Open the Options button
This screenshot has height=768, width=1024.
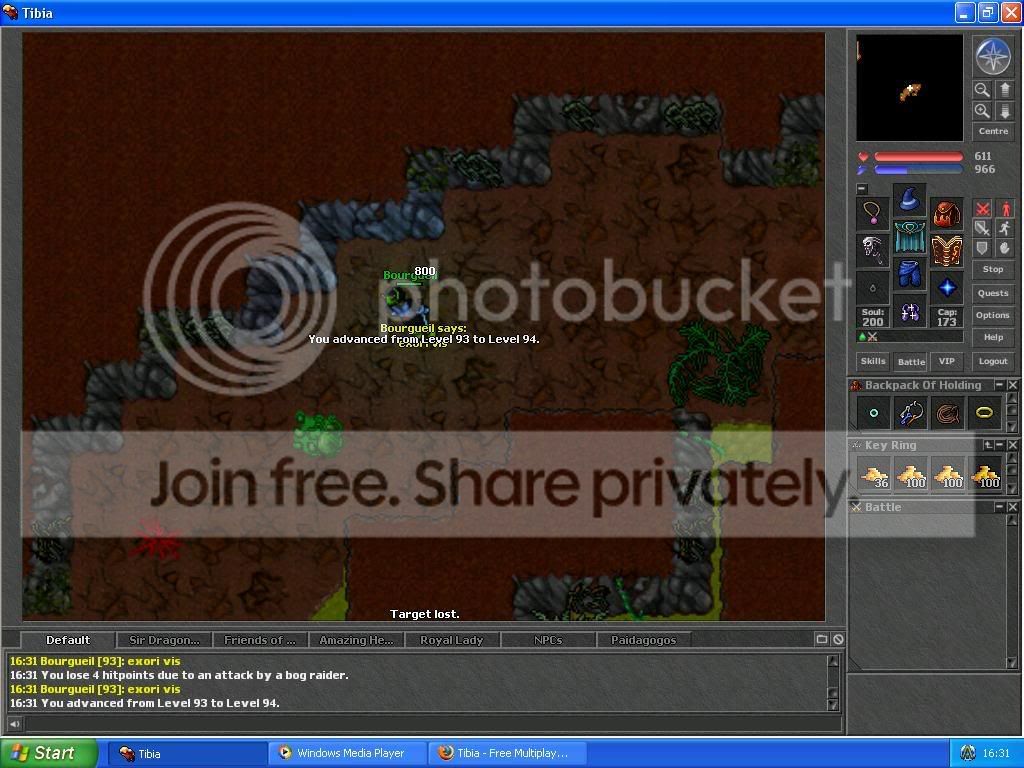[x=993, y=315]
